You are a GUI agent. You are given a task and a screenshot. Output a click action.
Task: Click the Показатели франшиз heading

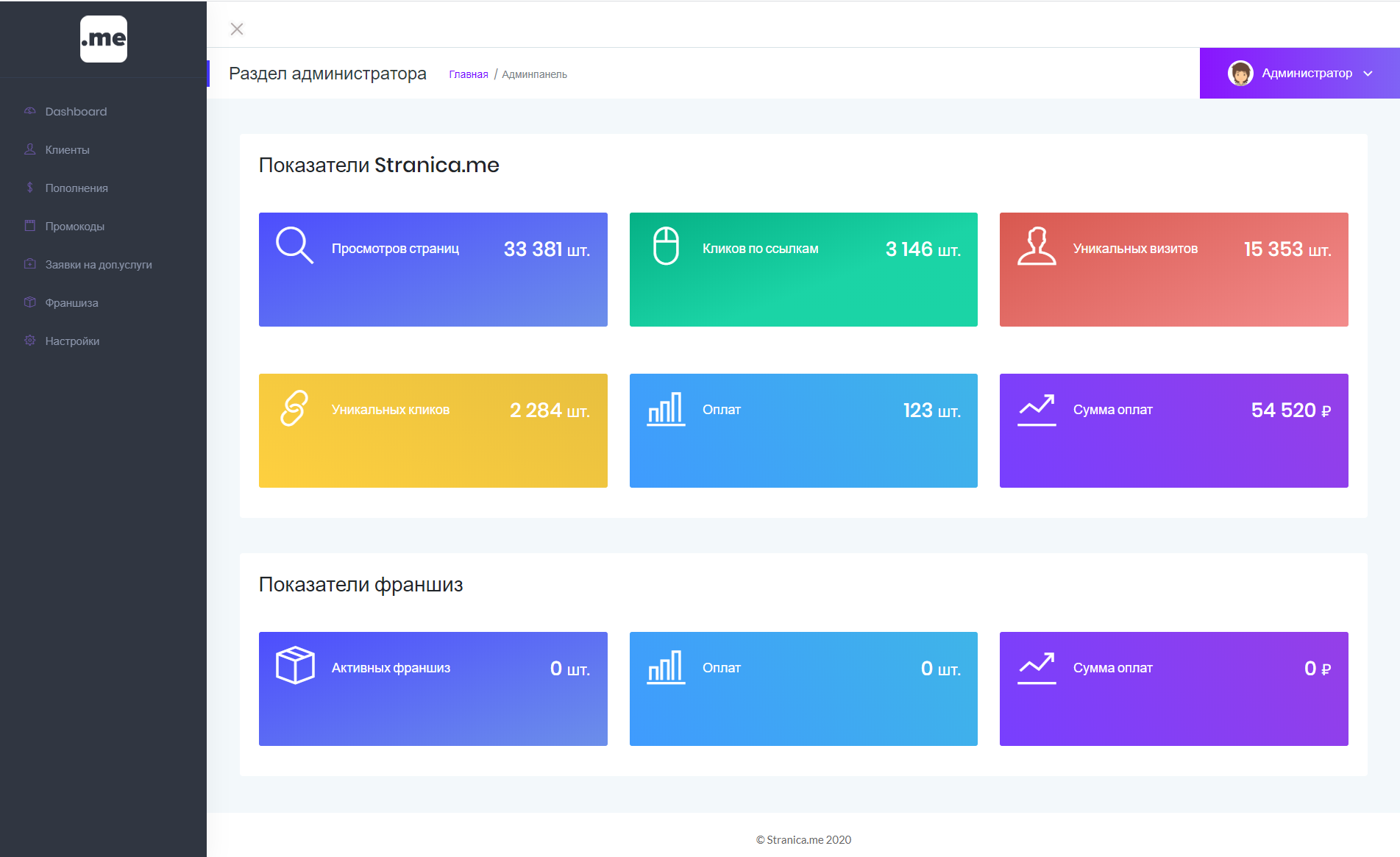(360, 585)
